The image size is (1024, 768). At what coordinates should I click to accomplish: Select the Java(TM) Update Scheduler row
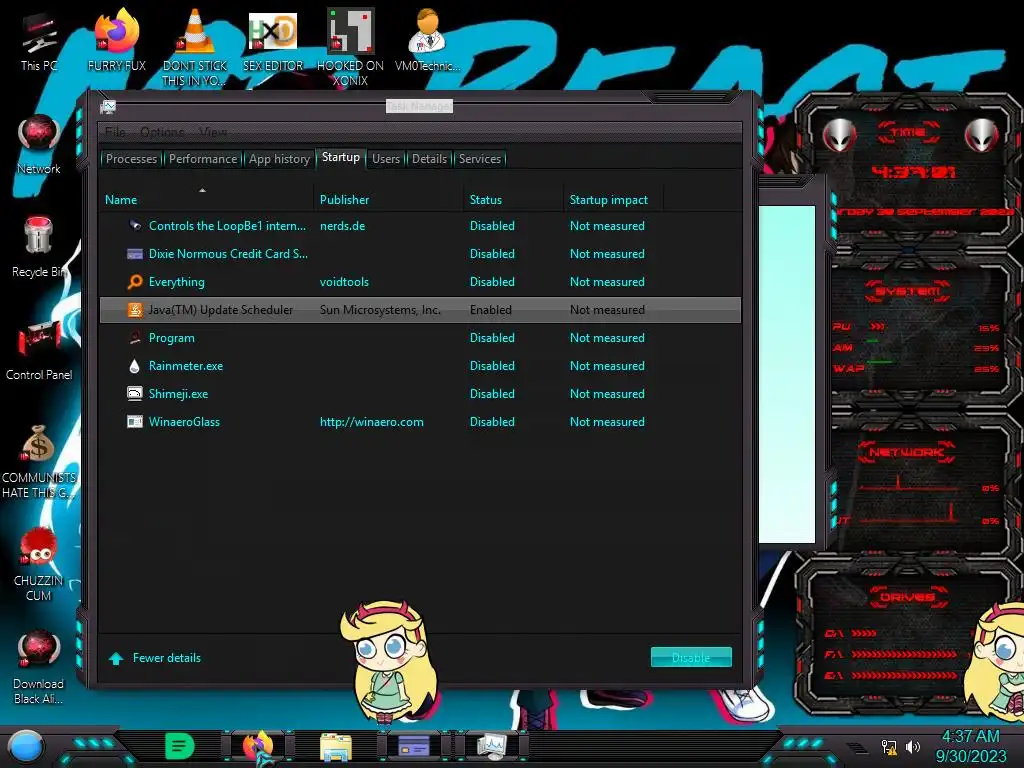coord(421,310)
